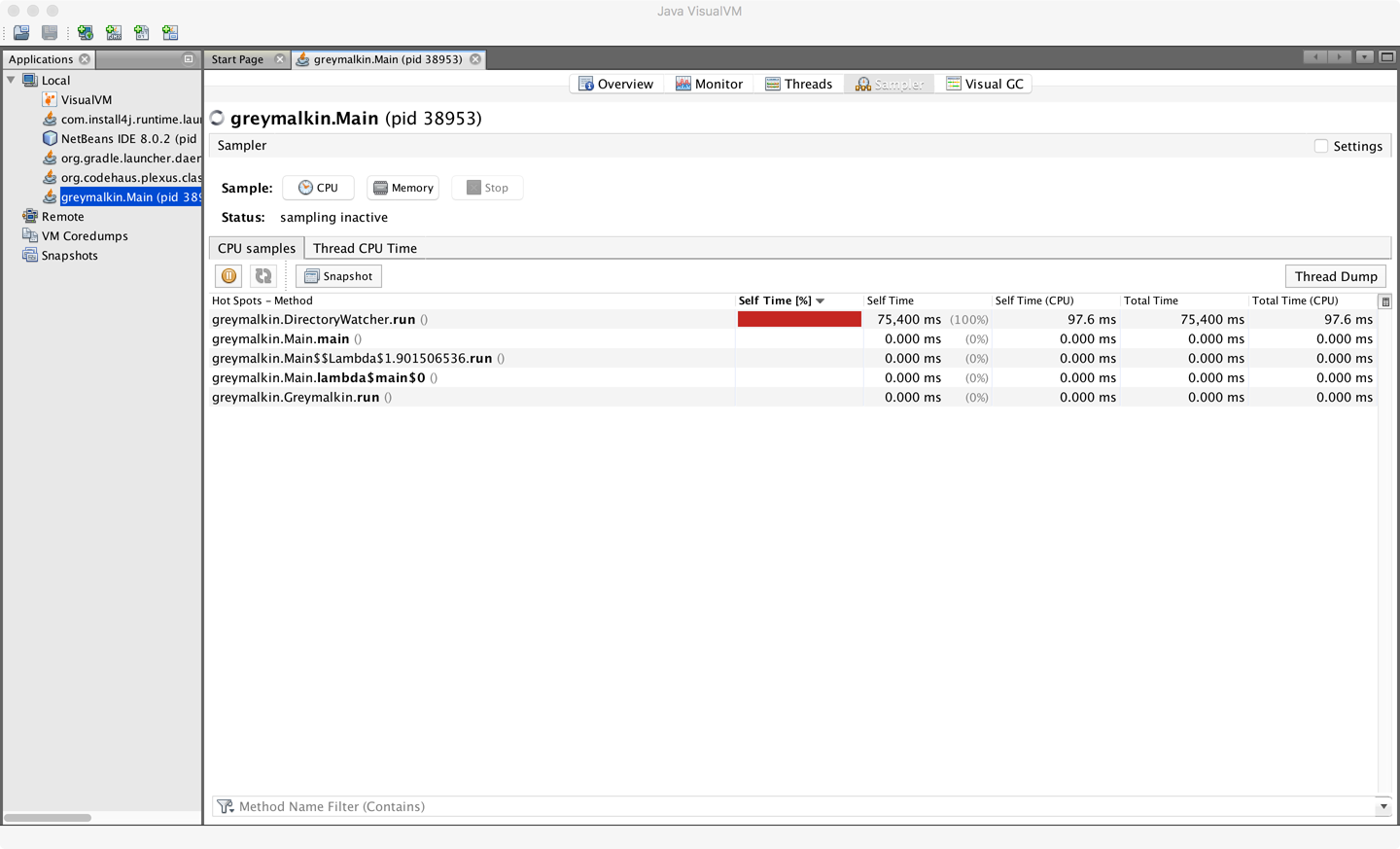Click the Add VM Coredump toolbar icon
The image size is (1400, 849).
tap(142, 33)
